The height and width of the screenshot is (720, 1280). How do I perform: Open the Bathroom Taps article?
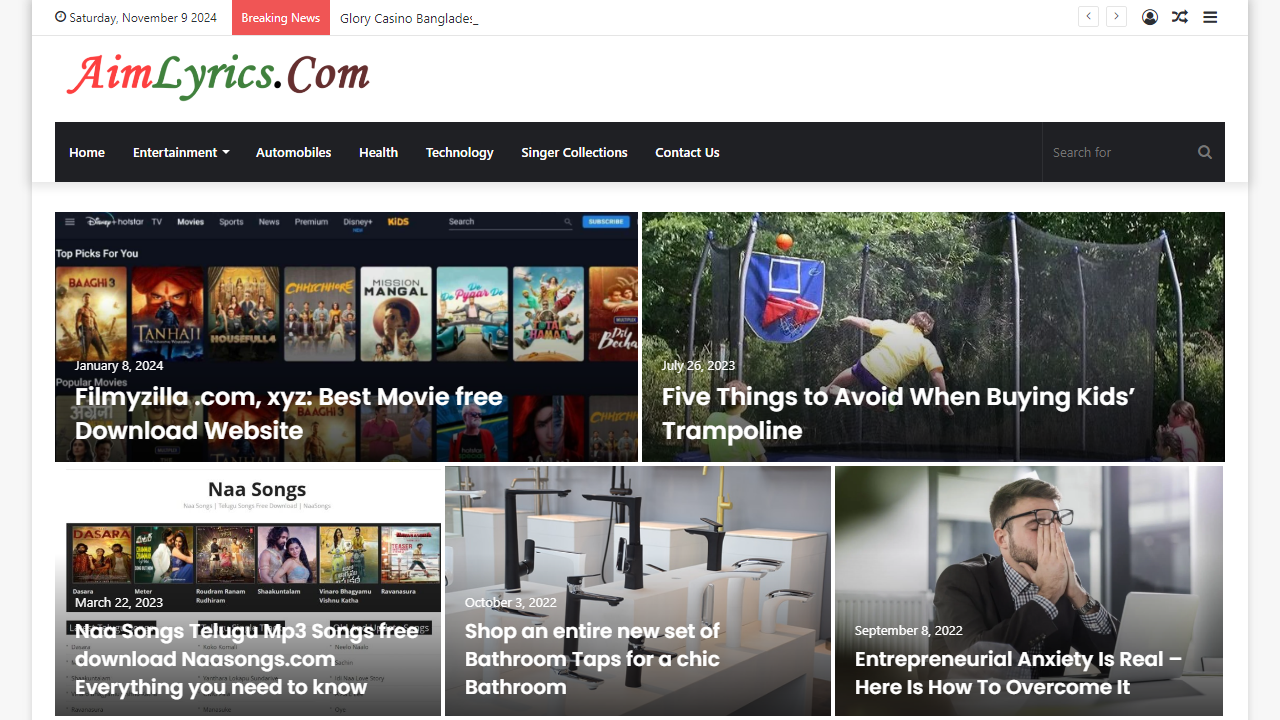click(x=592, y=659)
